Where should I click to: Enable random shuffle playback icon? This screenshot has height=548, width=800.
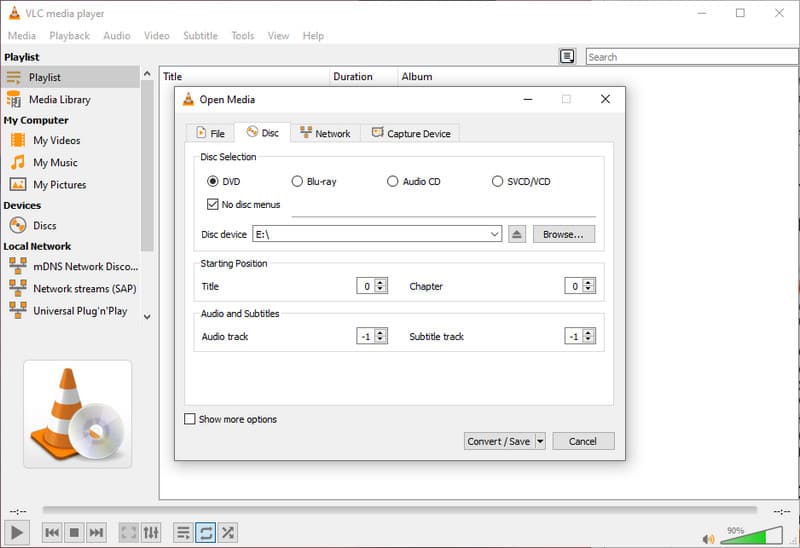(x=227, y=533)
